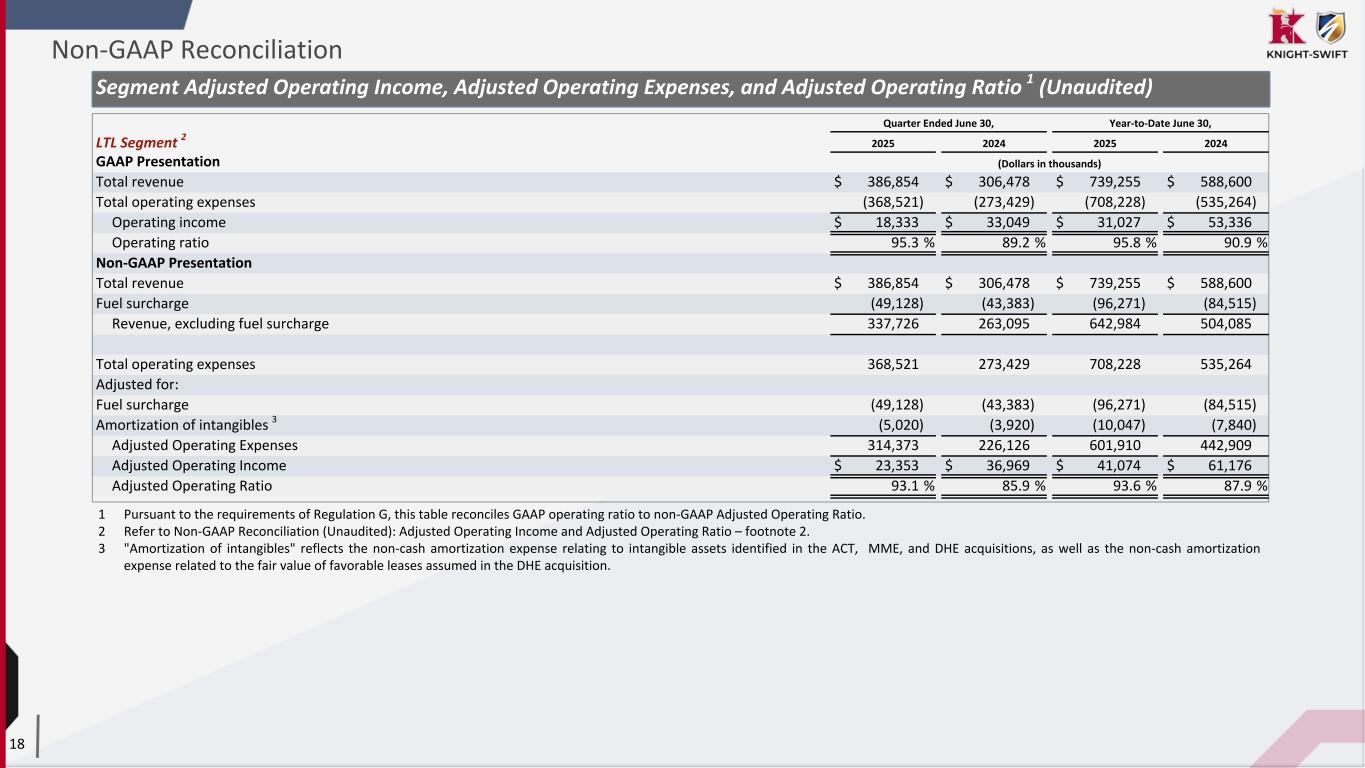Image resolution: width=1365 pixels, height=768 pixels.
Task: Click the slide page number 18
Action: tap(17, 743)
